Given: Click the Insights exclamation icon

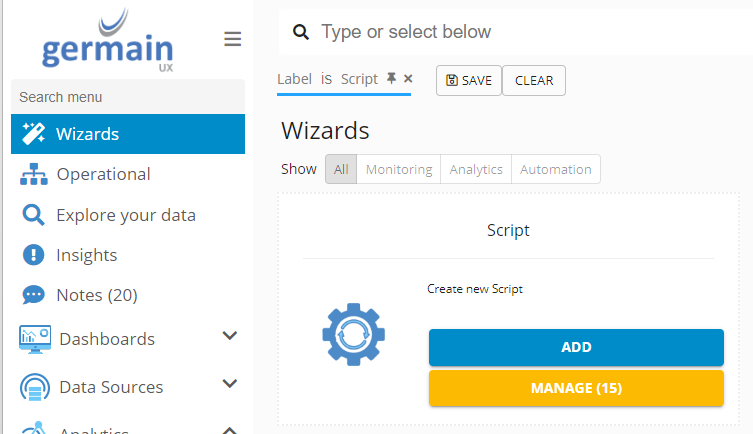Looking at the screenshot, I should (34, 255).
